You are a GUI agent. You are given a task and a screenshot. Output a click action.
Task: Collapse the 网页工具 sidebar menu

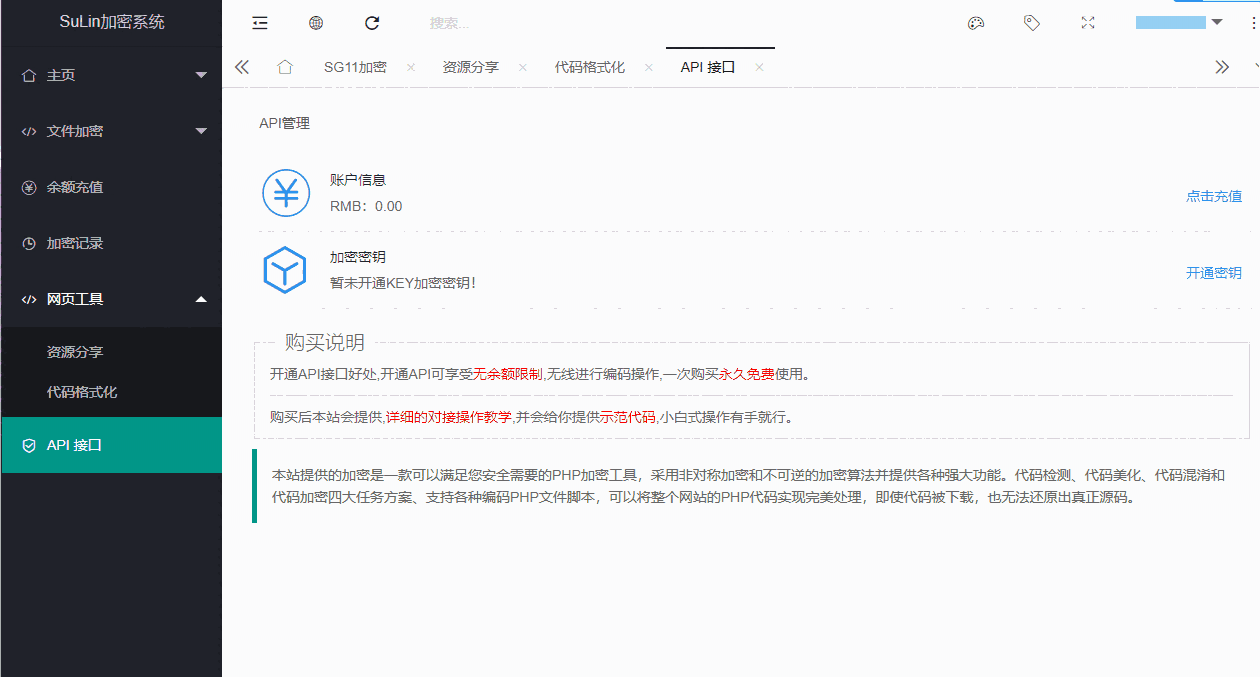pos(111,299)
